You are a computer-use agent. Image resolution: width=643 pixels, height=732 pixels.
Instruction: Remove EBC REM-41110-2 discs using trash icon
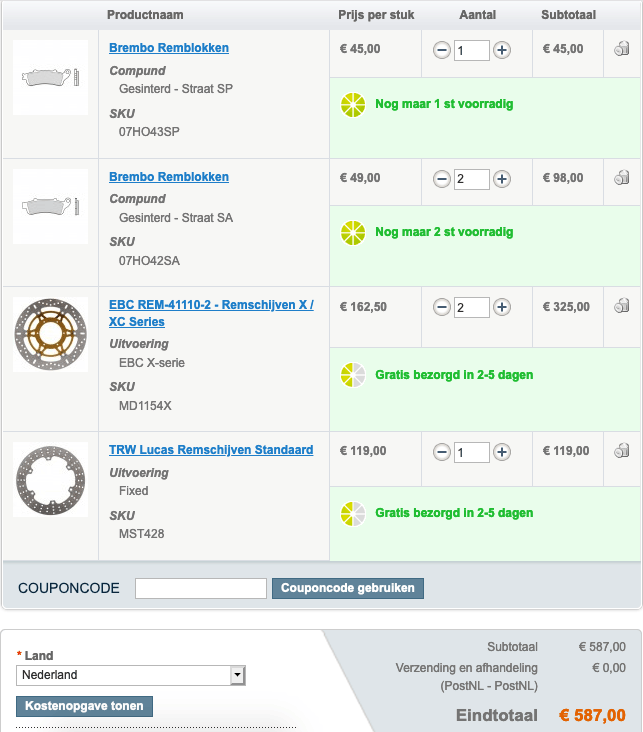pyautogui.click(x=621, y=307)
